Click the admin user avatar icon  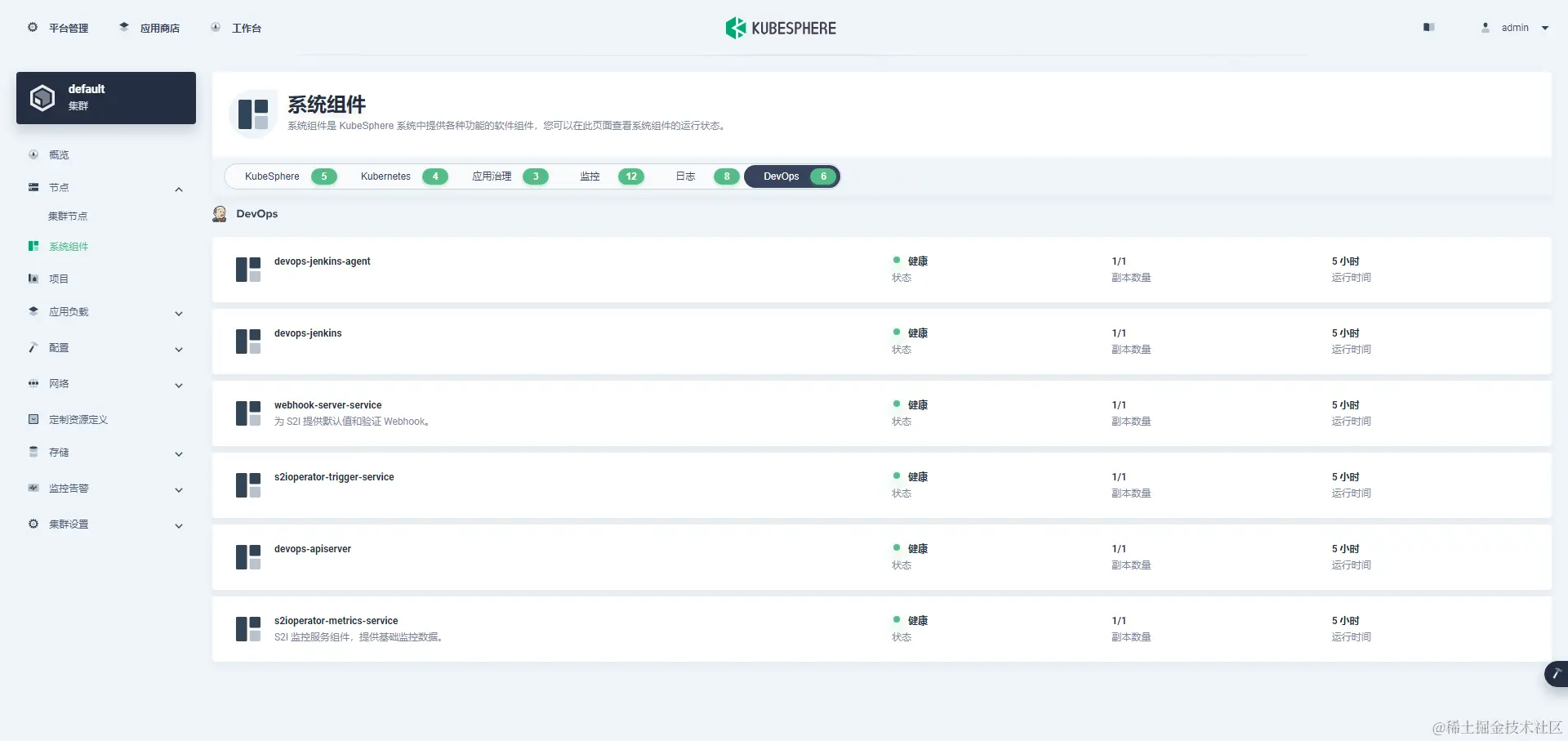1486,27
